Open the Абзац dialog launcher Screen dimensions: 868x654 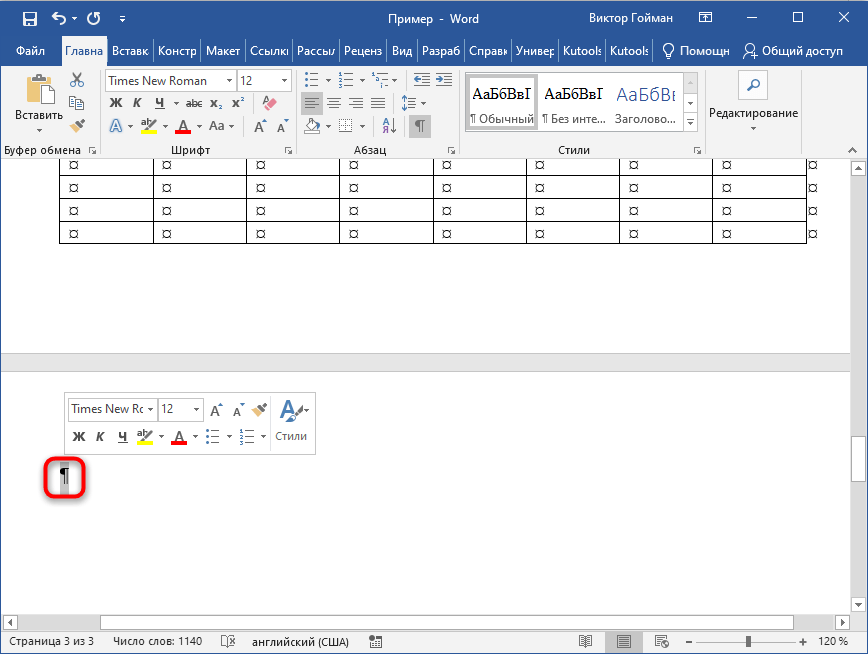(452, 151)
